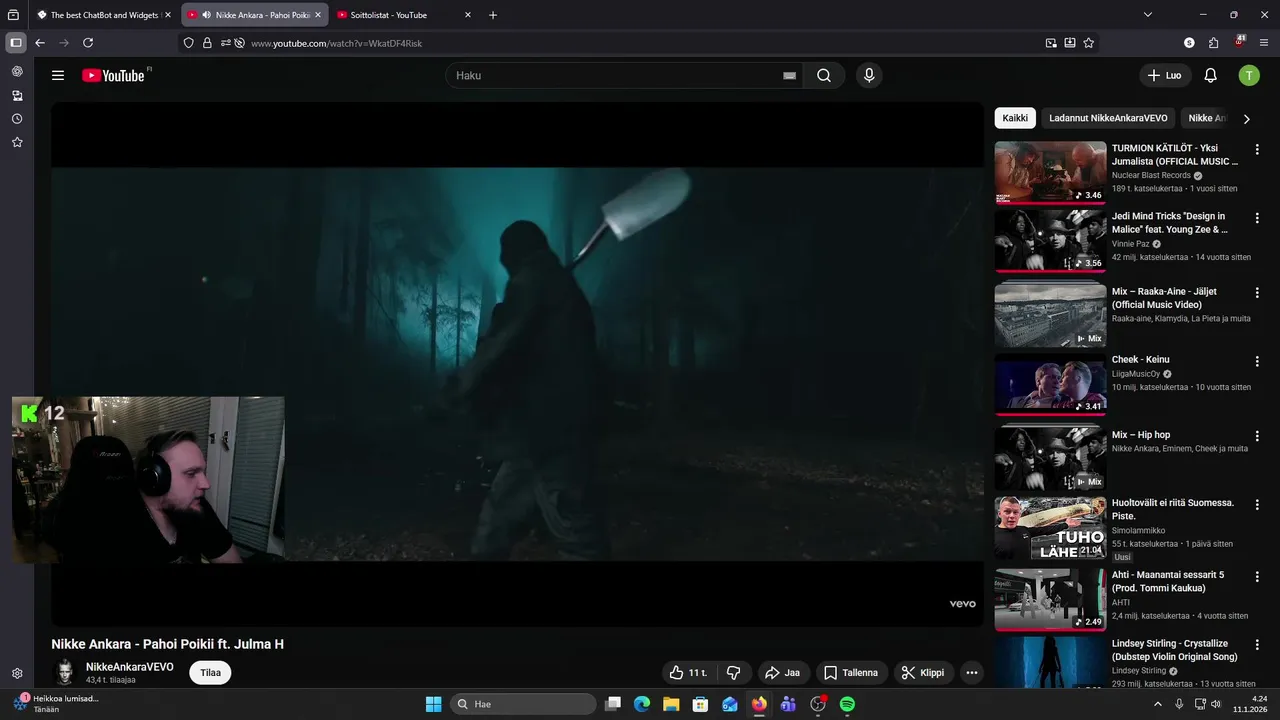Open the Mix – Hip hop thumbnail

pos(1050,458)
